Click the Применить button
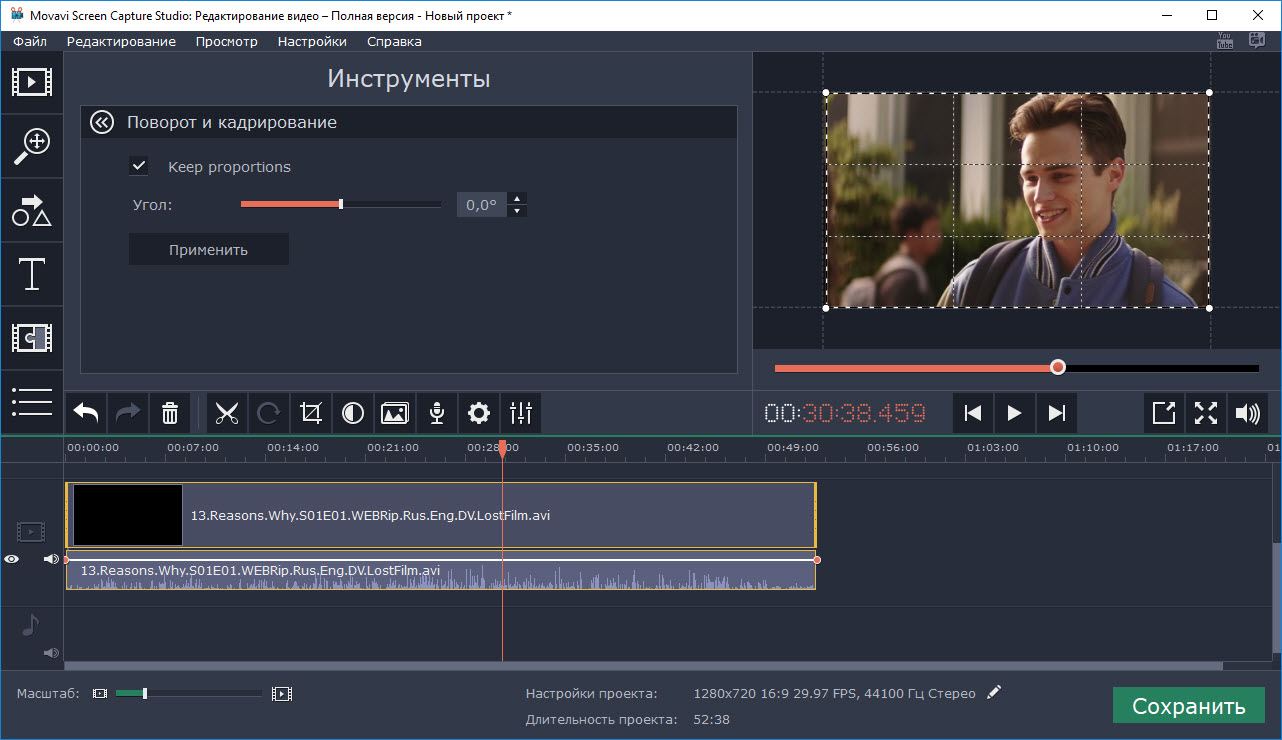The height and width of the screenshot is (740, 1282). [208, 250]
